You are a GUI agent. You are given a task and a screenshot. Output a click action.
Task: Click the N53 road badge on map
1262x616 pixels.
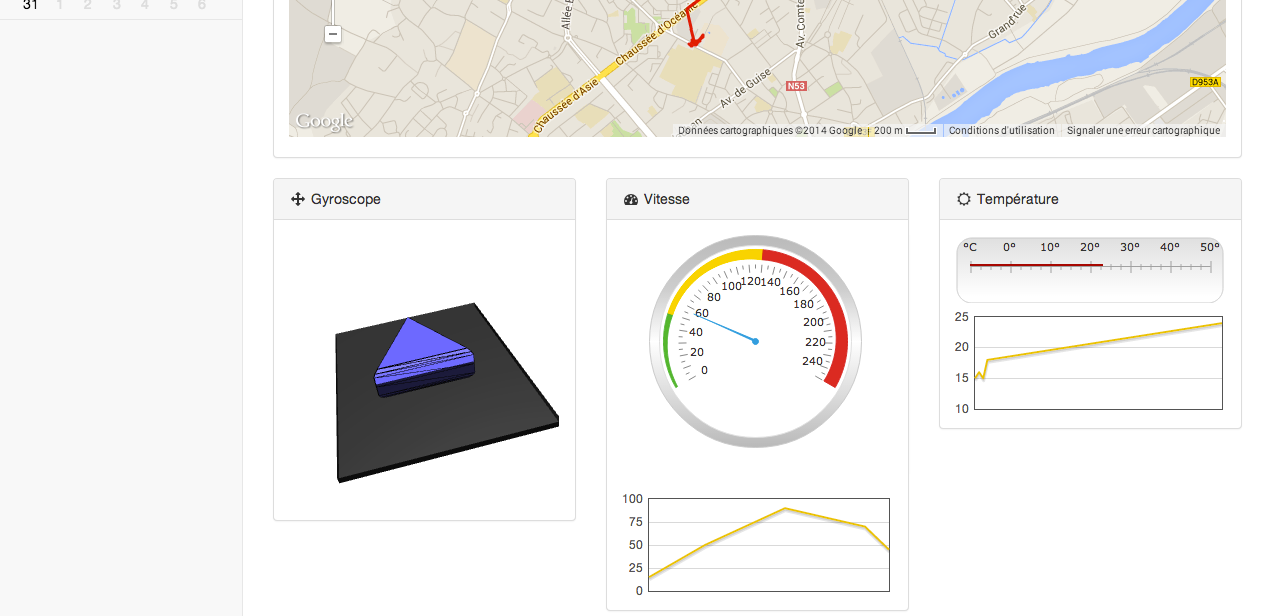[796, 86]
